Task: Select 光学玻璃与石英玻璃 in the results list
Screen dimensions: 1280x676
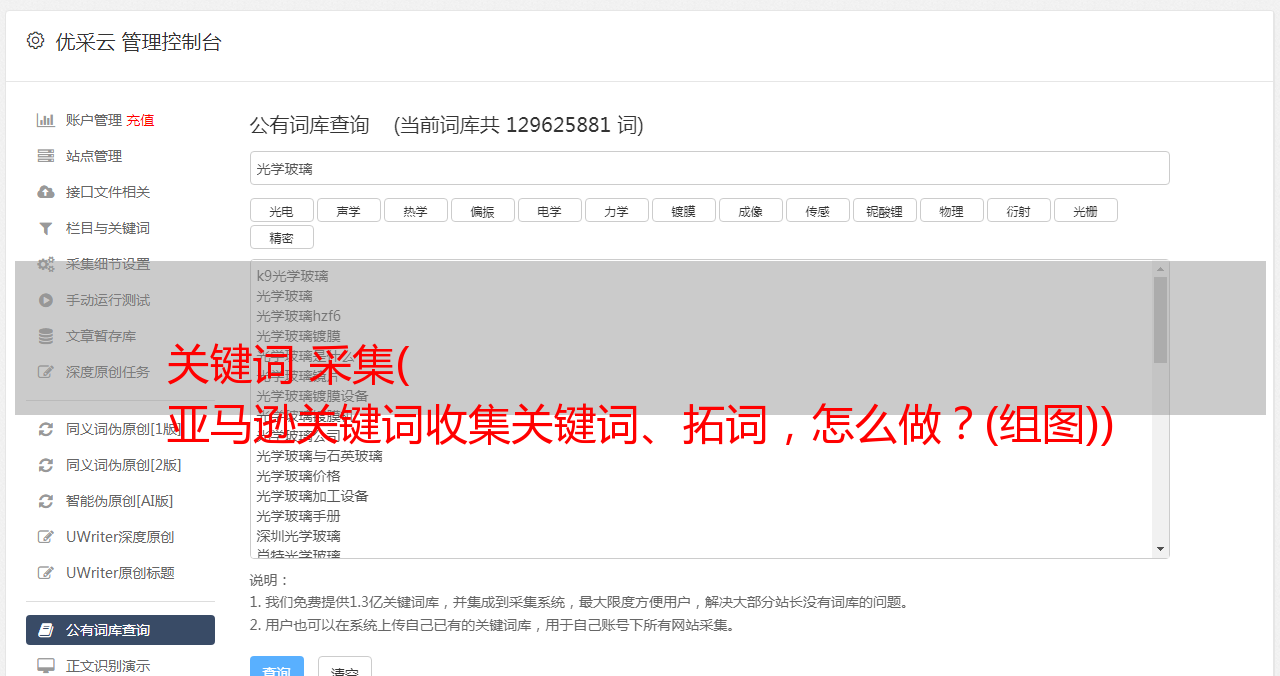Action: 319,456
